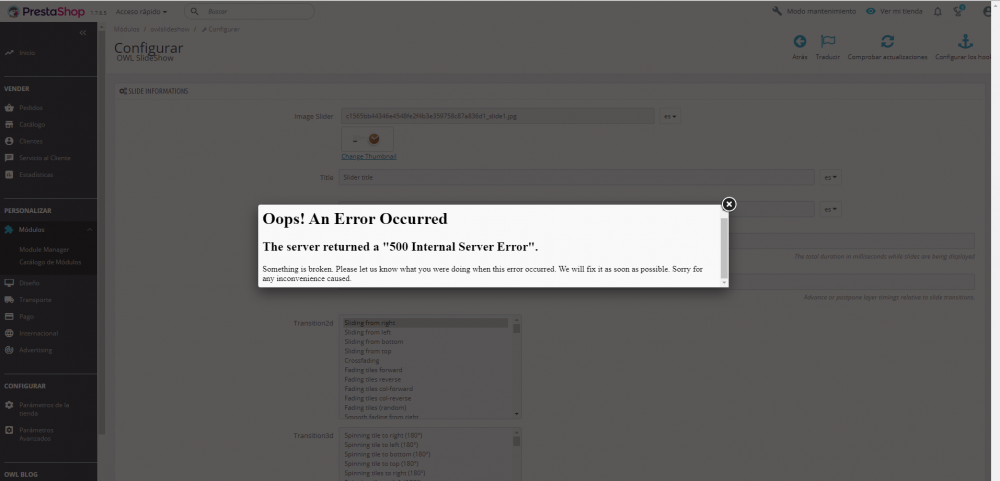Open Module Manager submenu item

[x=44, y=249]
